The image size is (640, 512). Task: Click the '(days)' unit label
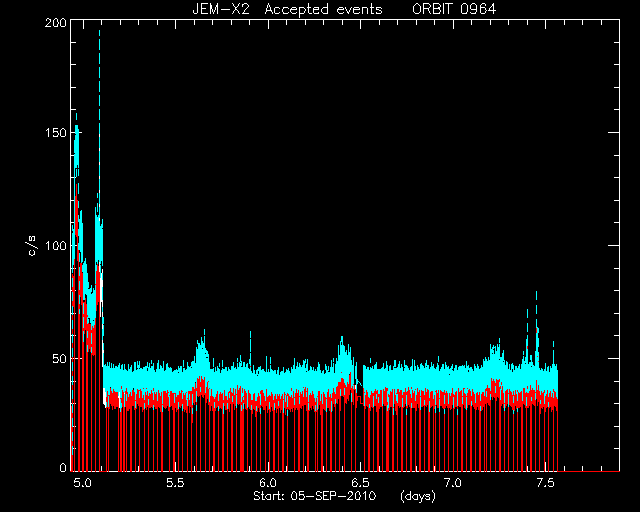pos(418,496)
